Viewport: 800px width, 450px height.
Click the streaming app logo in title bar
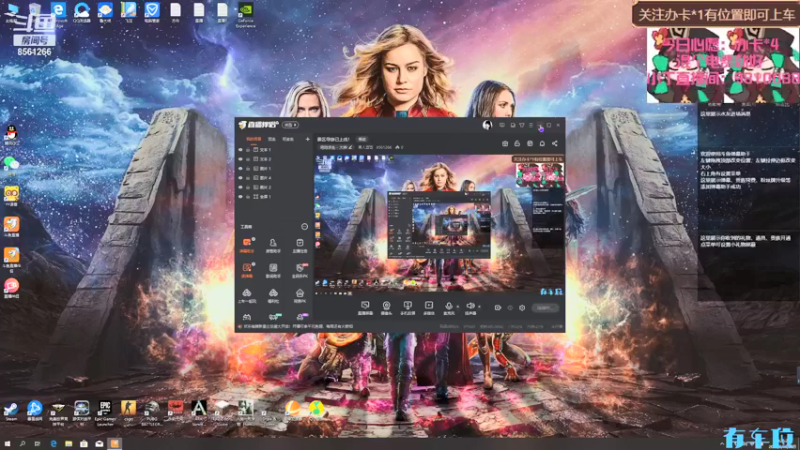[259, 124]
